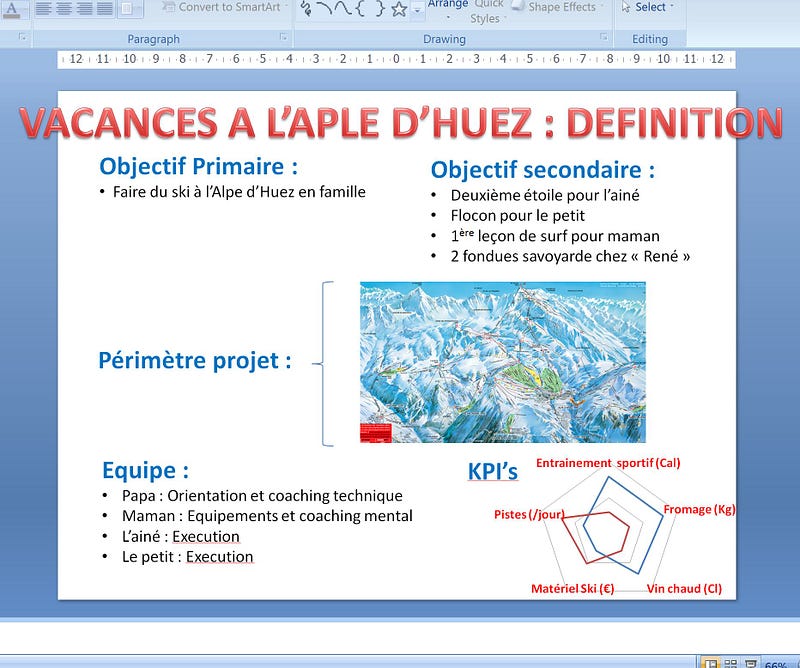Click 'Papa : Orientation et coaching technique'
800x668 pixels.
tap(262, 496)
